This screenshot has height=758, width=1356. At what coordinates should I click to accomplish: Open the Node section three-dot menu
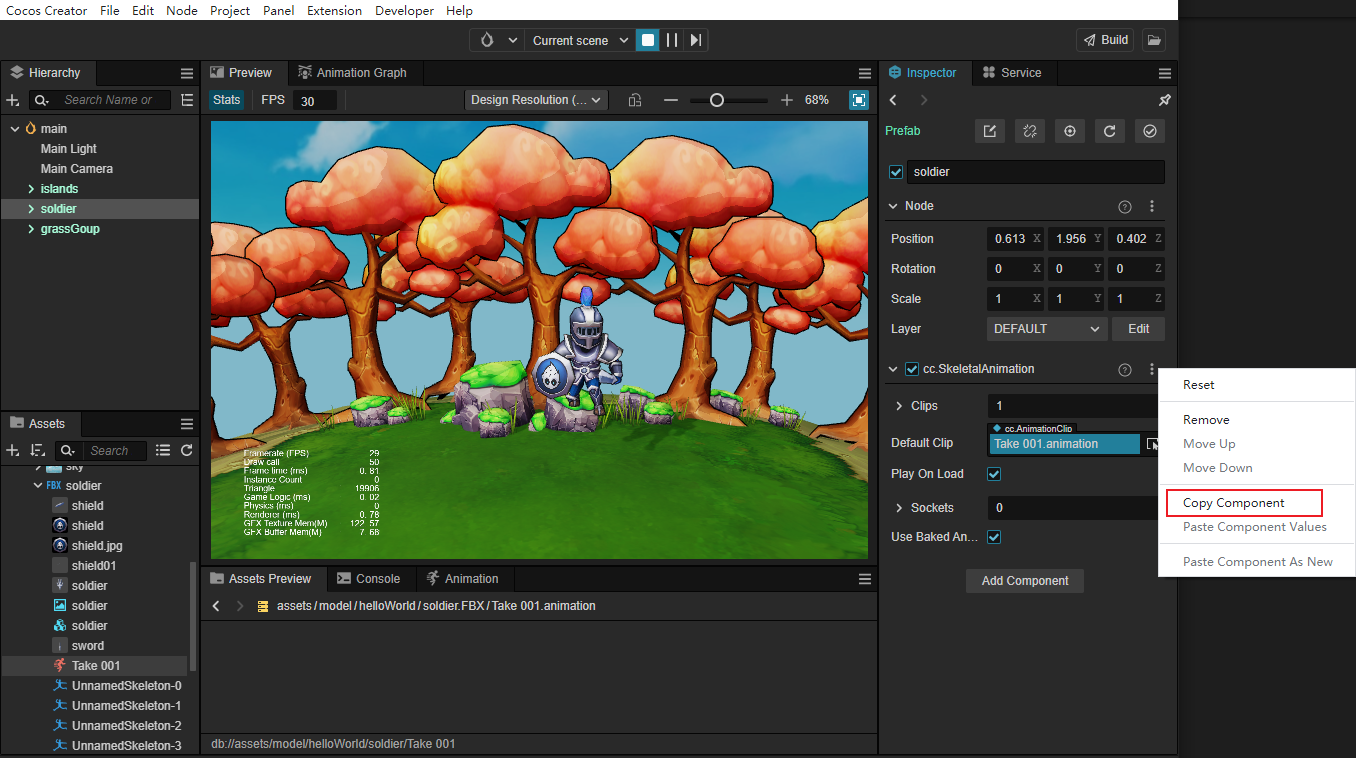coord(1152,206)
